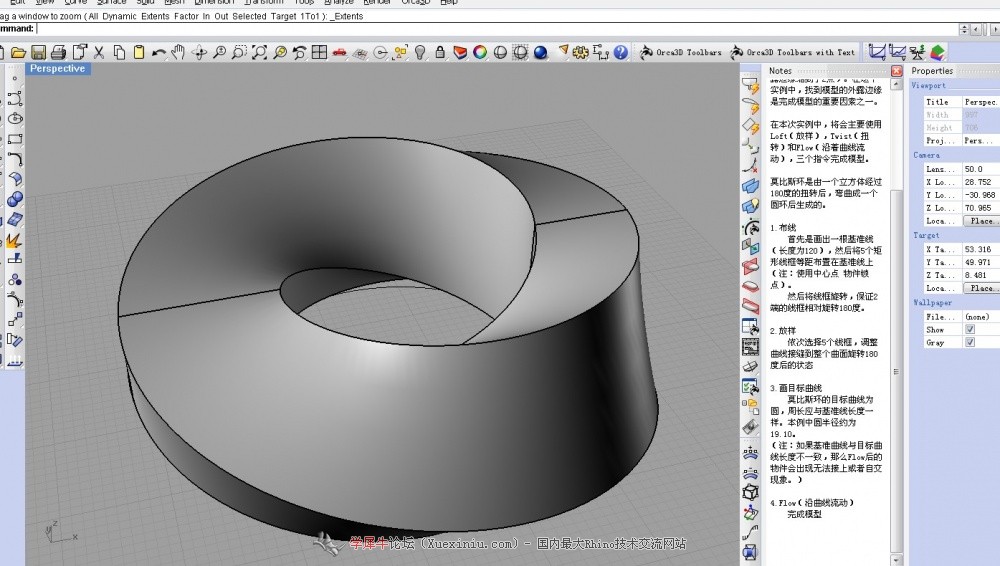This screenshot has height=566, width=1000.
Task: Open Options with the gear icon
Action: point(580,52)
